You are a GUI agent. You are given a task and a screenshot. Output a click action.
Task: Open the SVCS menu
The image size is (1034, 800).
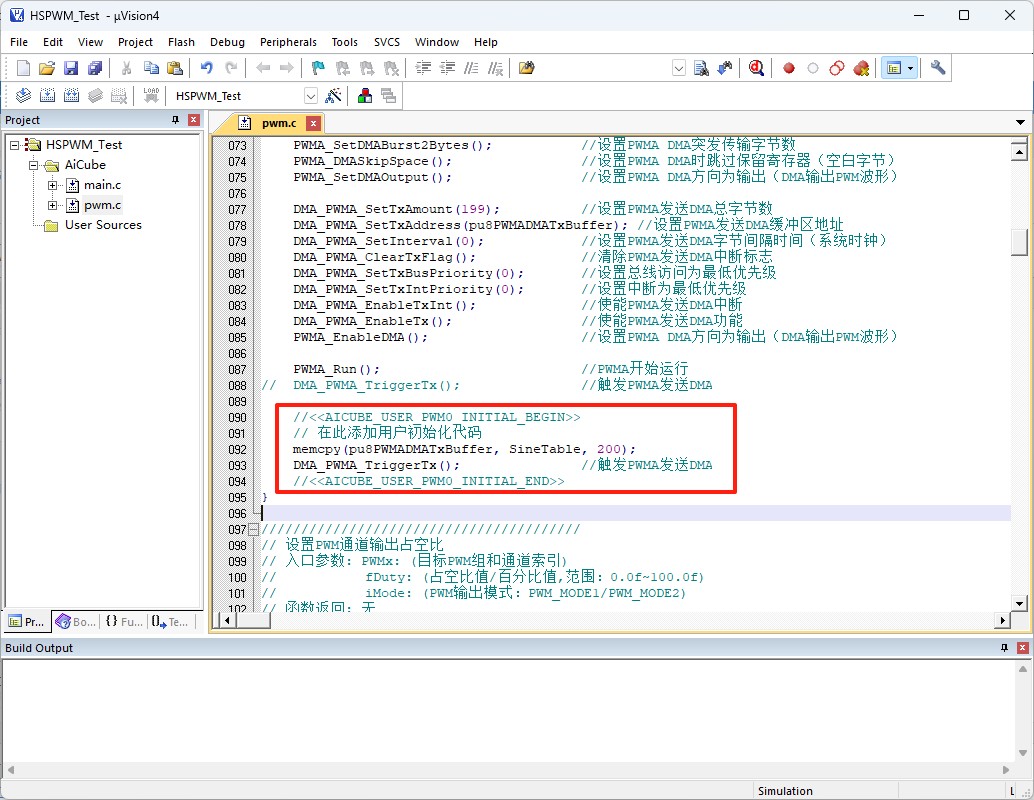point(386,42)
